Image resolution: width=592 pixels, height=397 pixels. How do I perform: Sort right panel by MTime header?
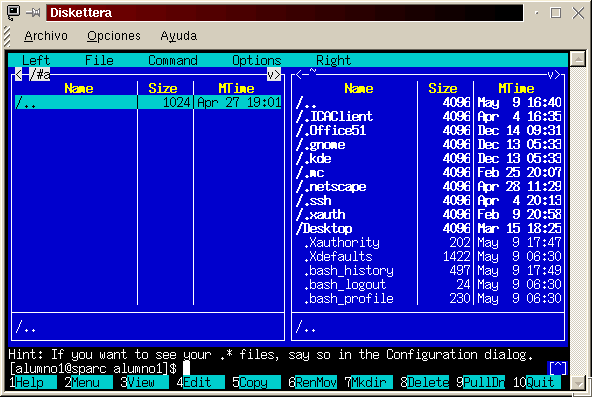click(x=516, y=88)
